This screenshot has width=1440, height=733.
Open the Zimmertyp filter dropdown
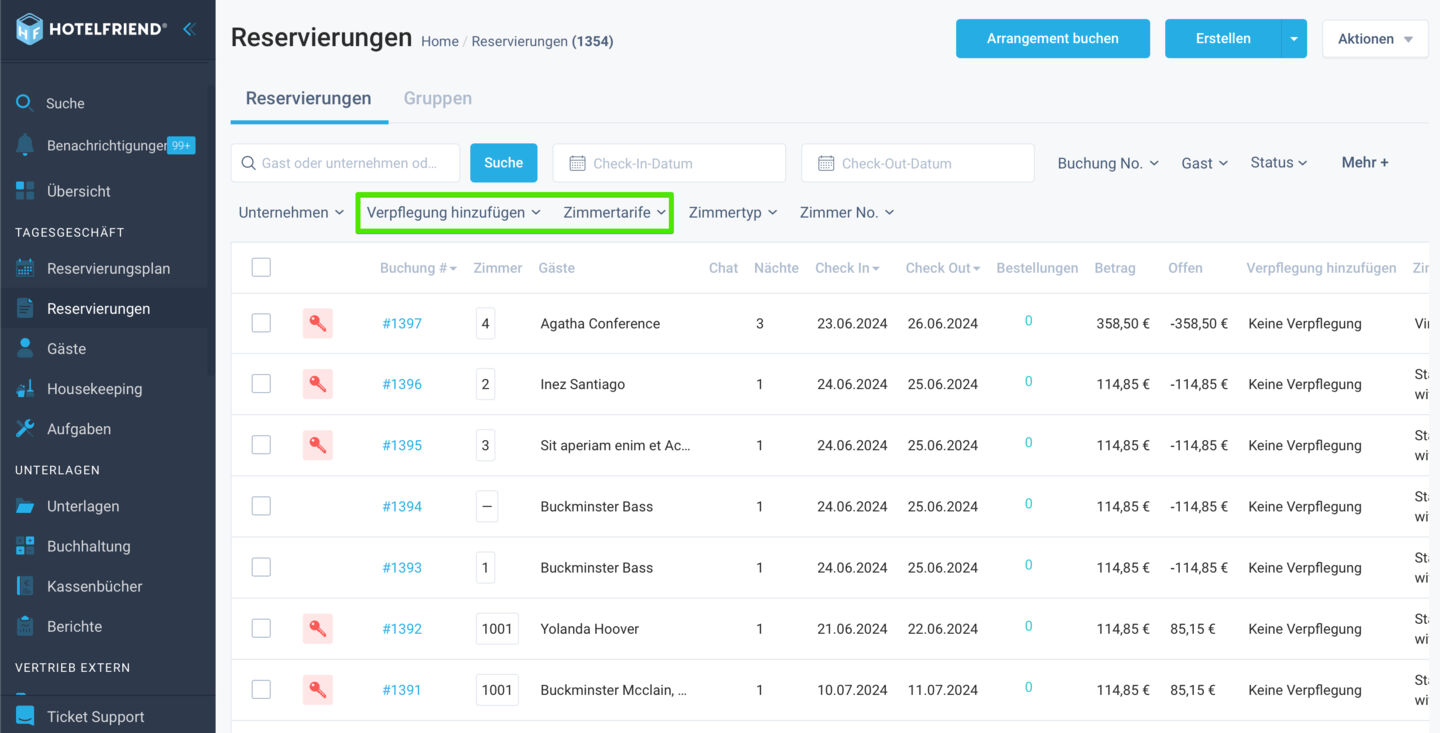(733, 212)
